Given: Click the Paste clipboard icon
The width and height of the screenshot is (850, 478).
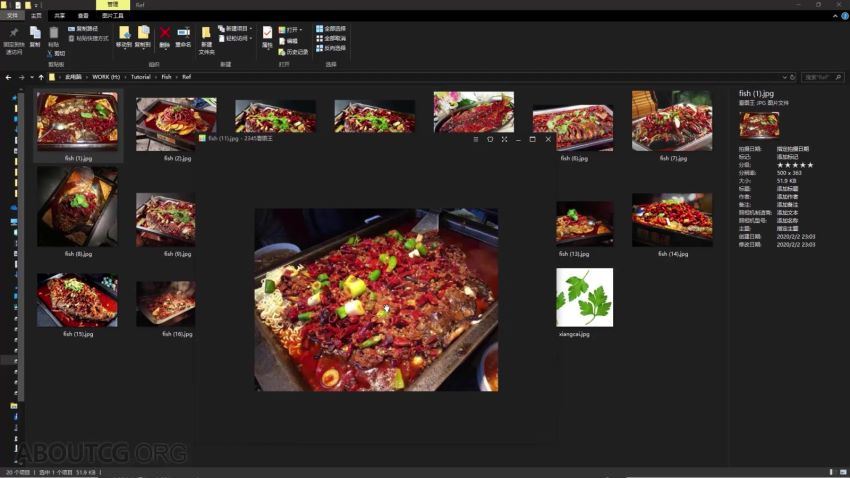Looking at the screenshot, I should click(54, 33).
